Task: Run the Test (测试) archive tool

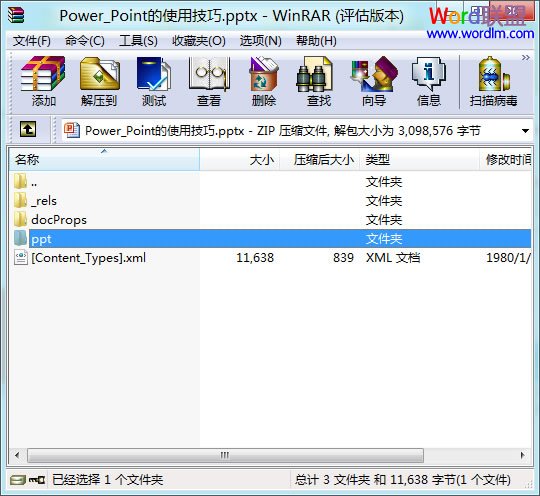Action: tap(154, 82)
